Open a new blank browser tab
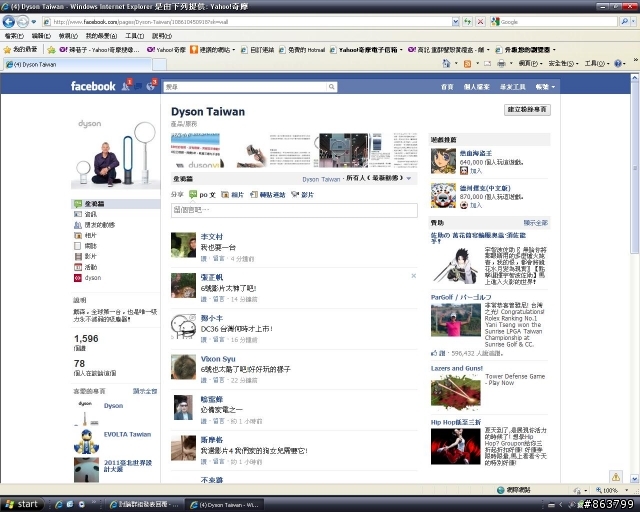This screenshot has width=640, height=512. 159,65
